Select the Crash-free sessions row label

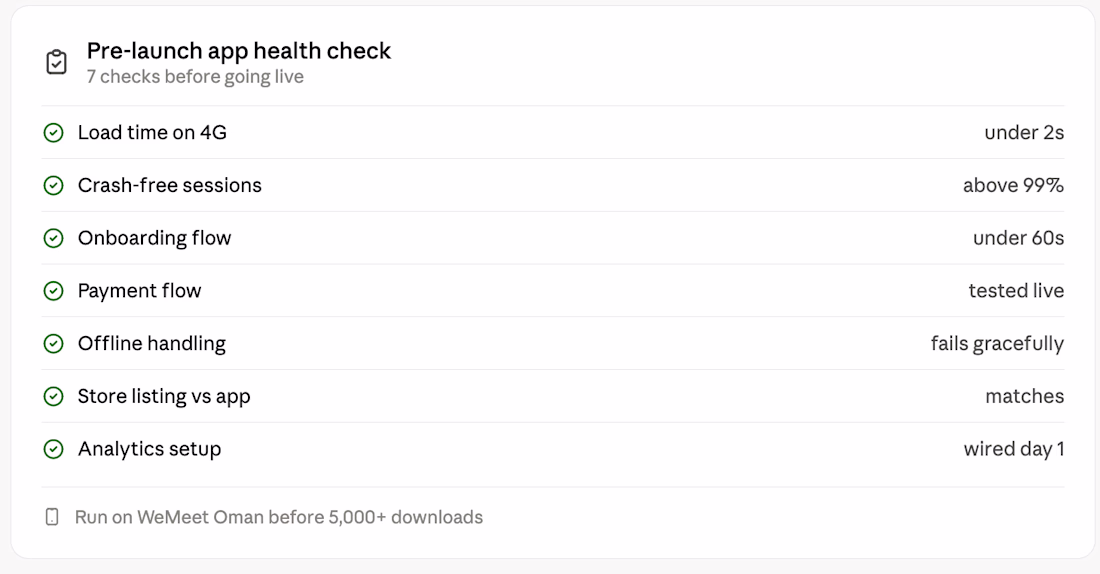[x=170, y=185]
